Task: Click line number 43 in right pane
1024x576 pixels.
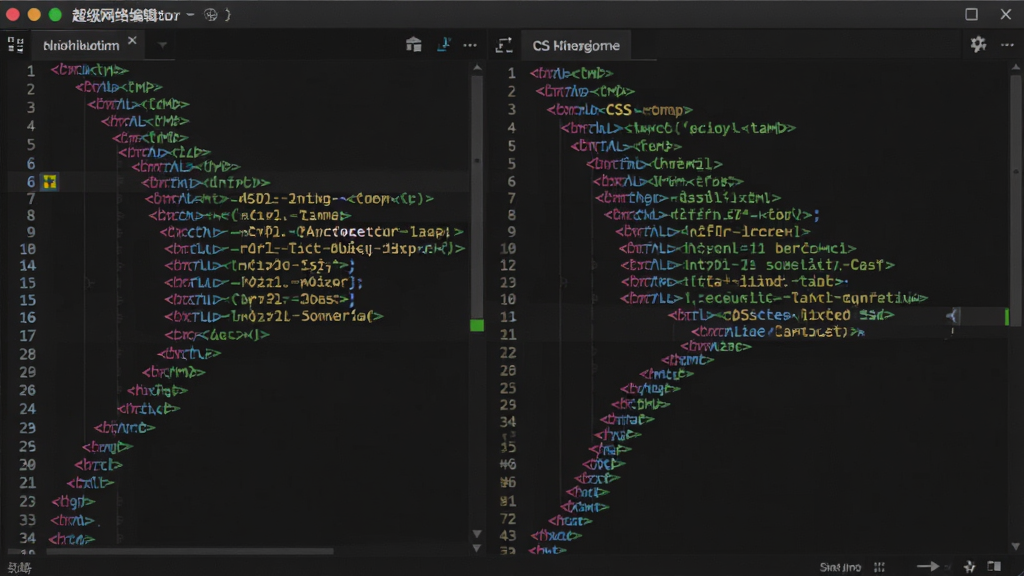Action: [508, 536]
